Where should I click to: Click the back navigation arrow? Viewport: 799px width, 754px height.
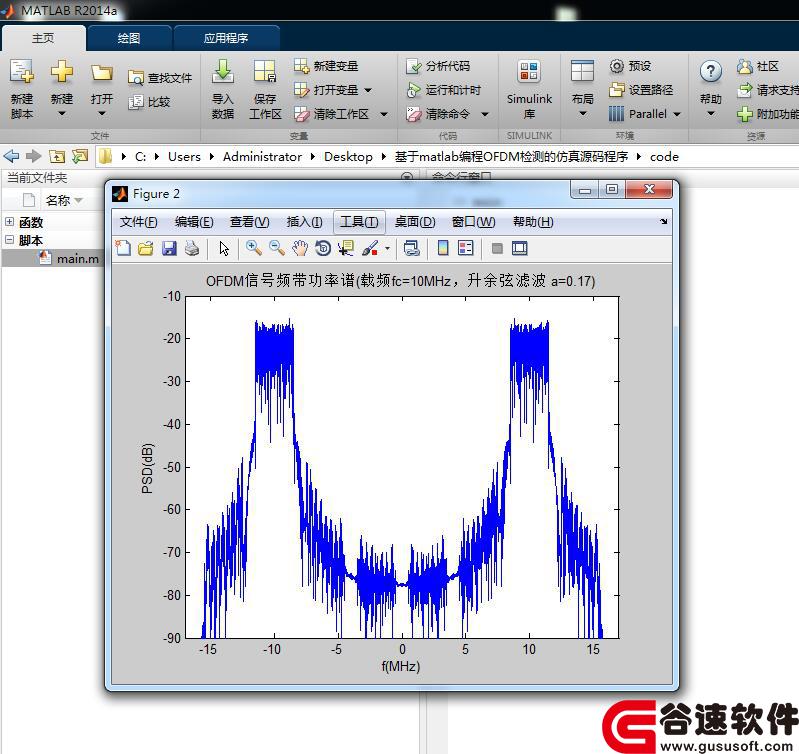click(11, 156)
